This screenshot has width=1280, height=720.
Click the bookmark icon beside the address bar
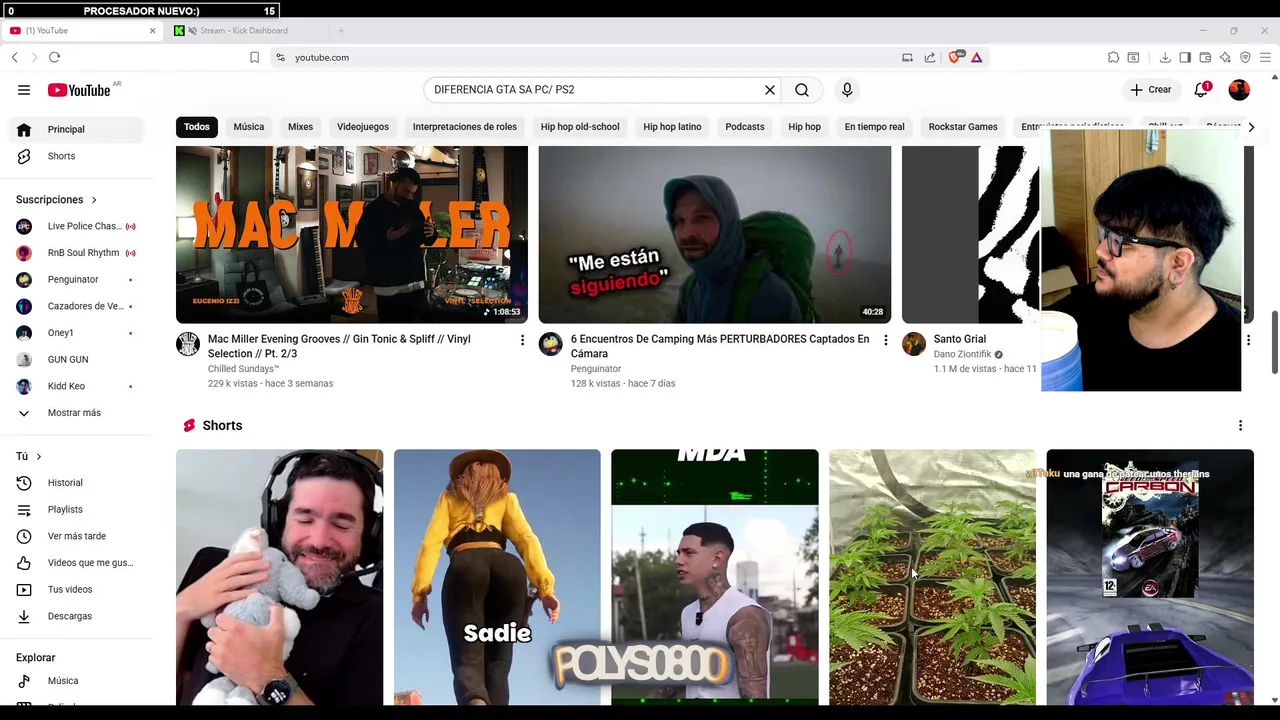point(254,57)
